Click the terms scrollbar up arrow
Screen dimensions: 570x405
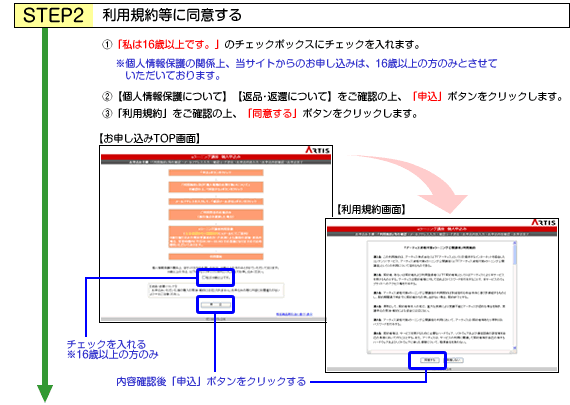514,243
